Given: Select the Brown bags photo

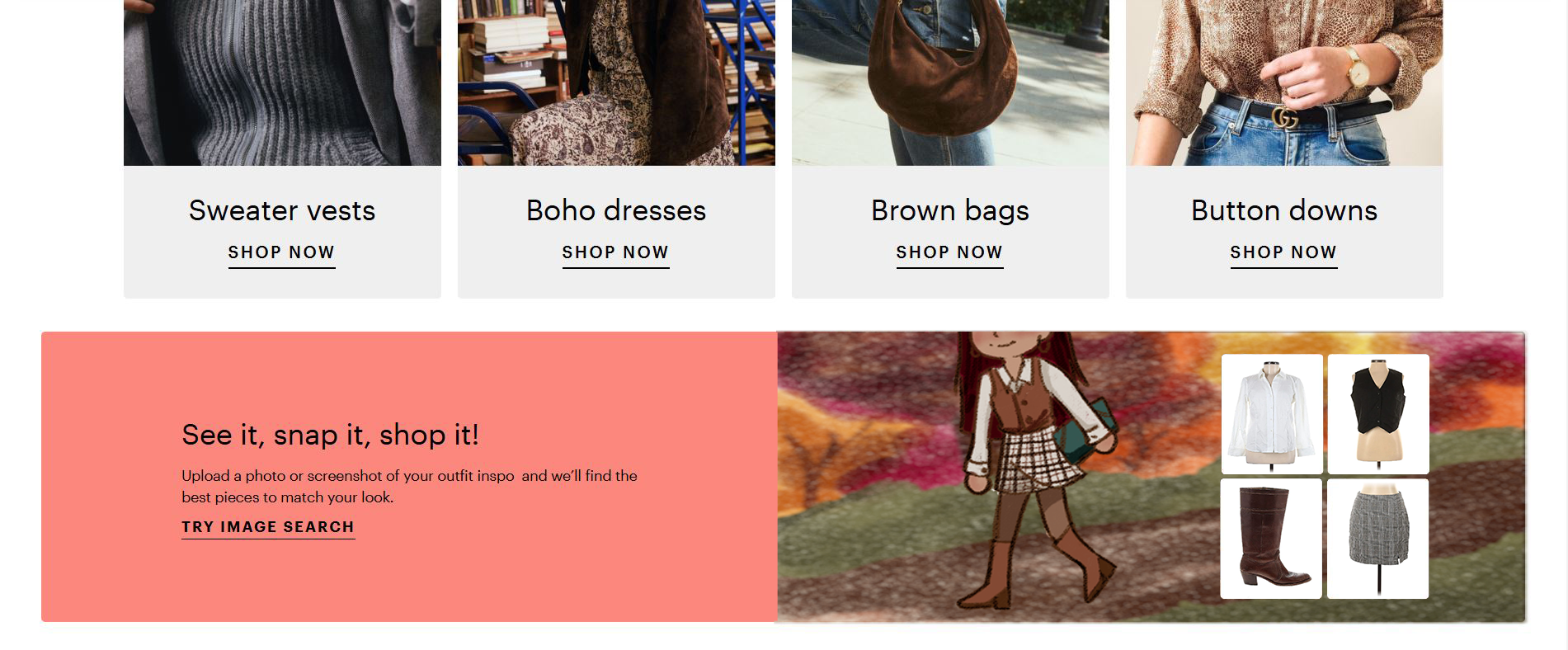Looking at the screenshot, I should [x=950, y=82].
